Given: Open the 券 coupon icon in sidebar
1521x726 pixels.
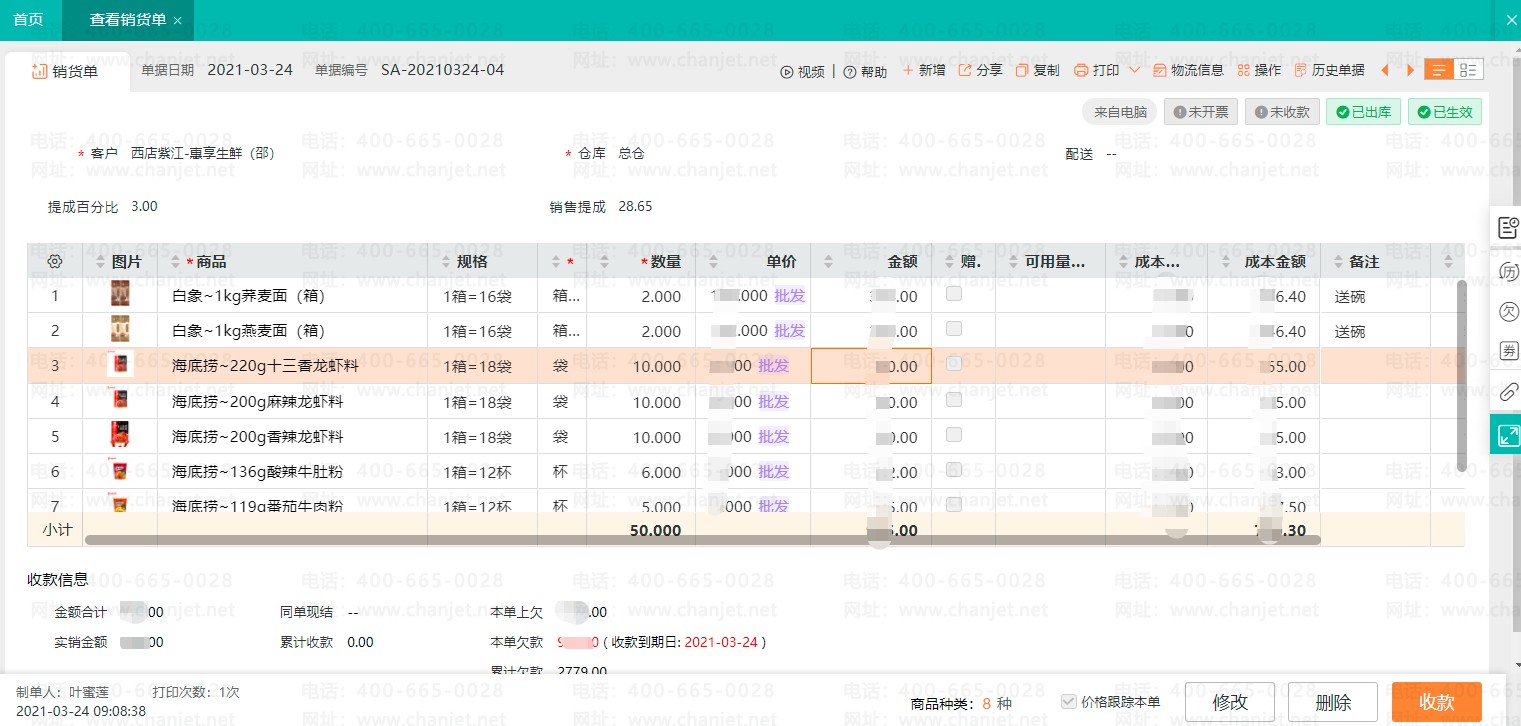Looking at the screenshot, I should click(1508, 351).
